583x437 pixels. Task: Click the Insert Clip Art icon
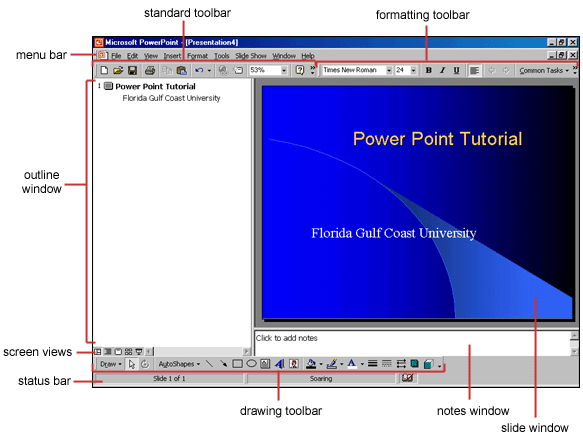(294, 363)
